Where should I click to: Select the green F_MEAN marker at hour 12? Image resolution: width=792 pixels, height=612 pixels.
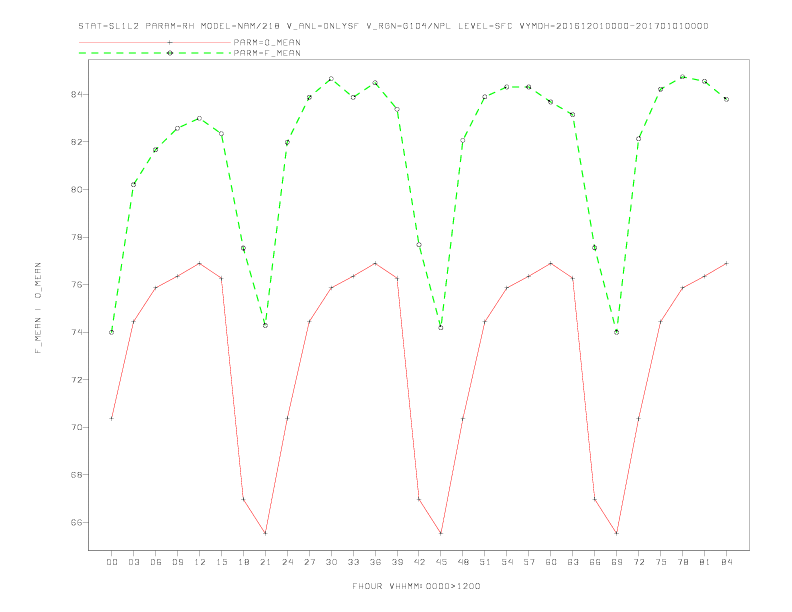200,118
